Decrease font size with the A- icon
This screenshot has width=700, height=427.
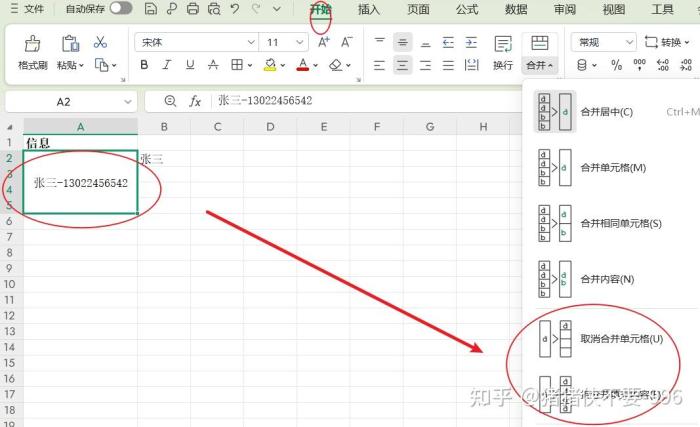point(346,42)
